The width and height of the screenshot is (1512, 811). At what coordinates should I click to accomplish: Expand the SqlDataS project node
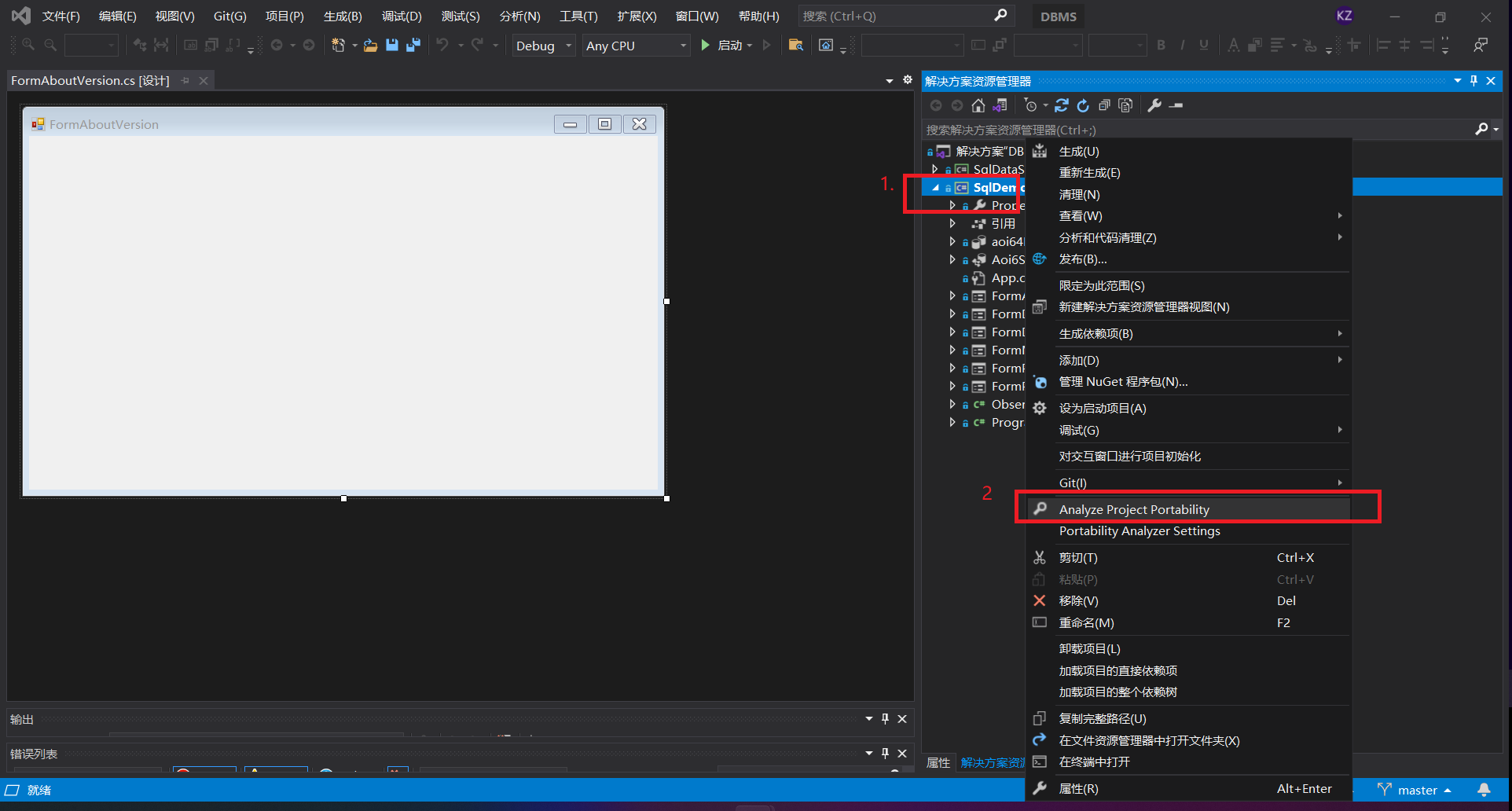pos(934,169)
